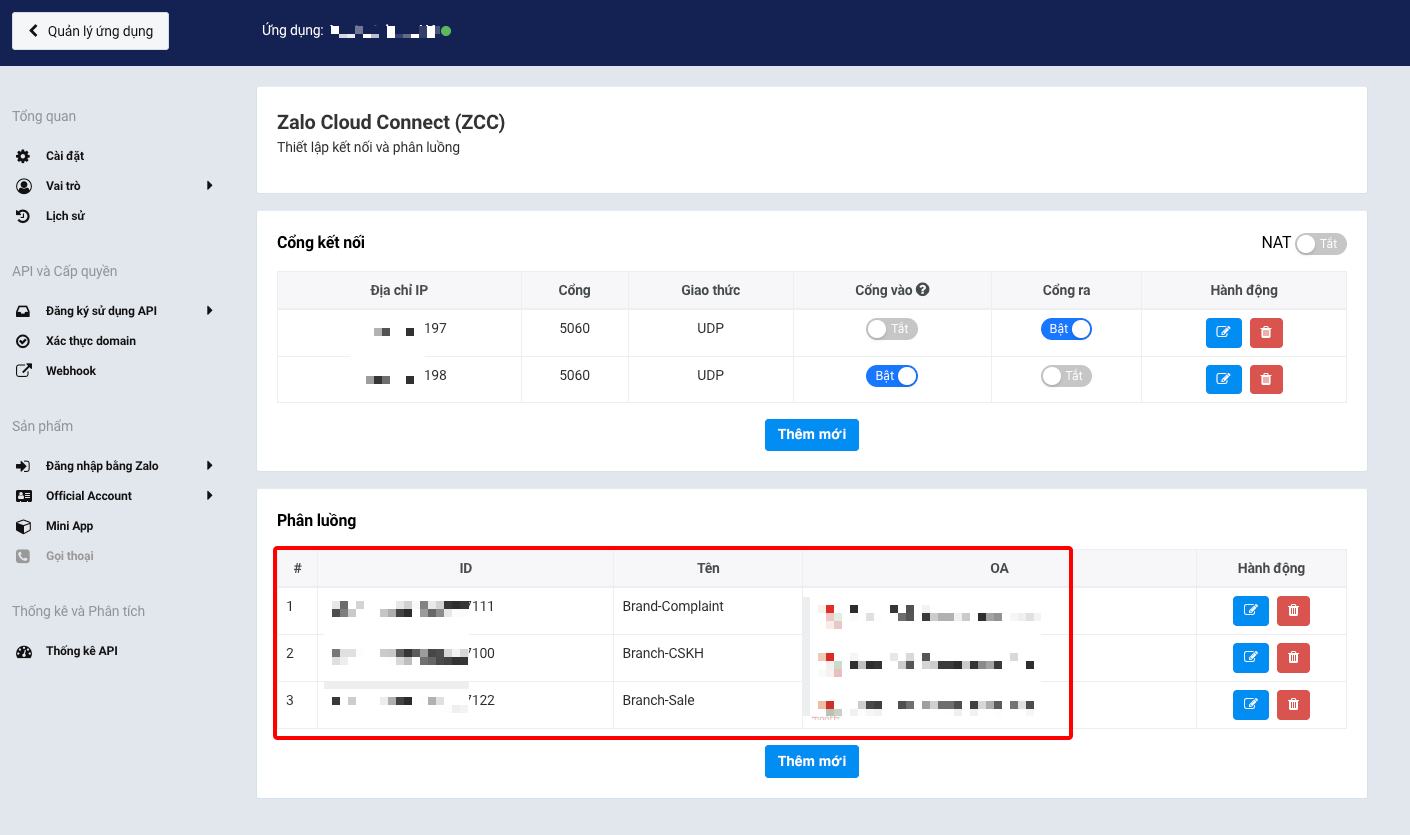This screenshot has height=835, width=1410.
Task: Edit the Brand-Complaint routing row
Action: [x=1251, y=610]
